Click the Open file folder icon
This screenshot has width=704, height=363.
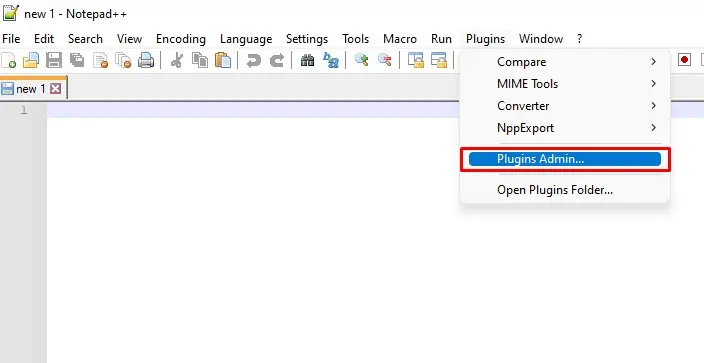(x=31, y=60)
